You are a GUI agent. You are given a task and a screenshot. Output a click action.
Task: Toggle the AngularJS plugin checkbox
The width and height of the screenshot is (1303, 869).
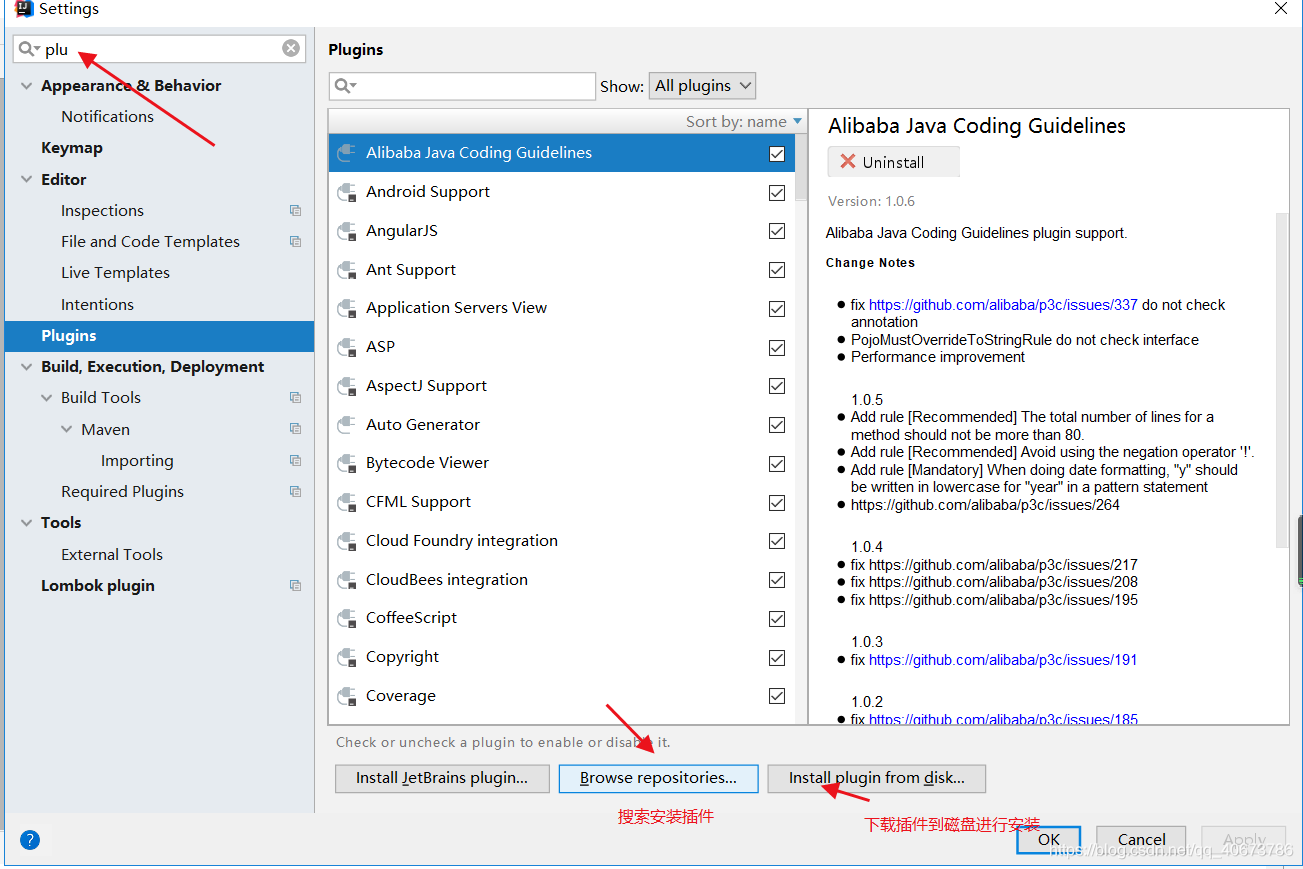coord(777,231)
